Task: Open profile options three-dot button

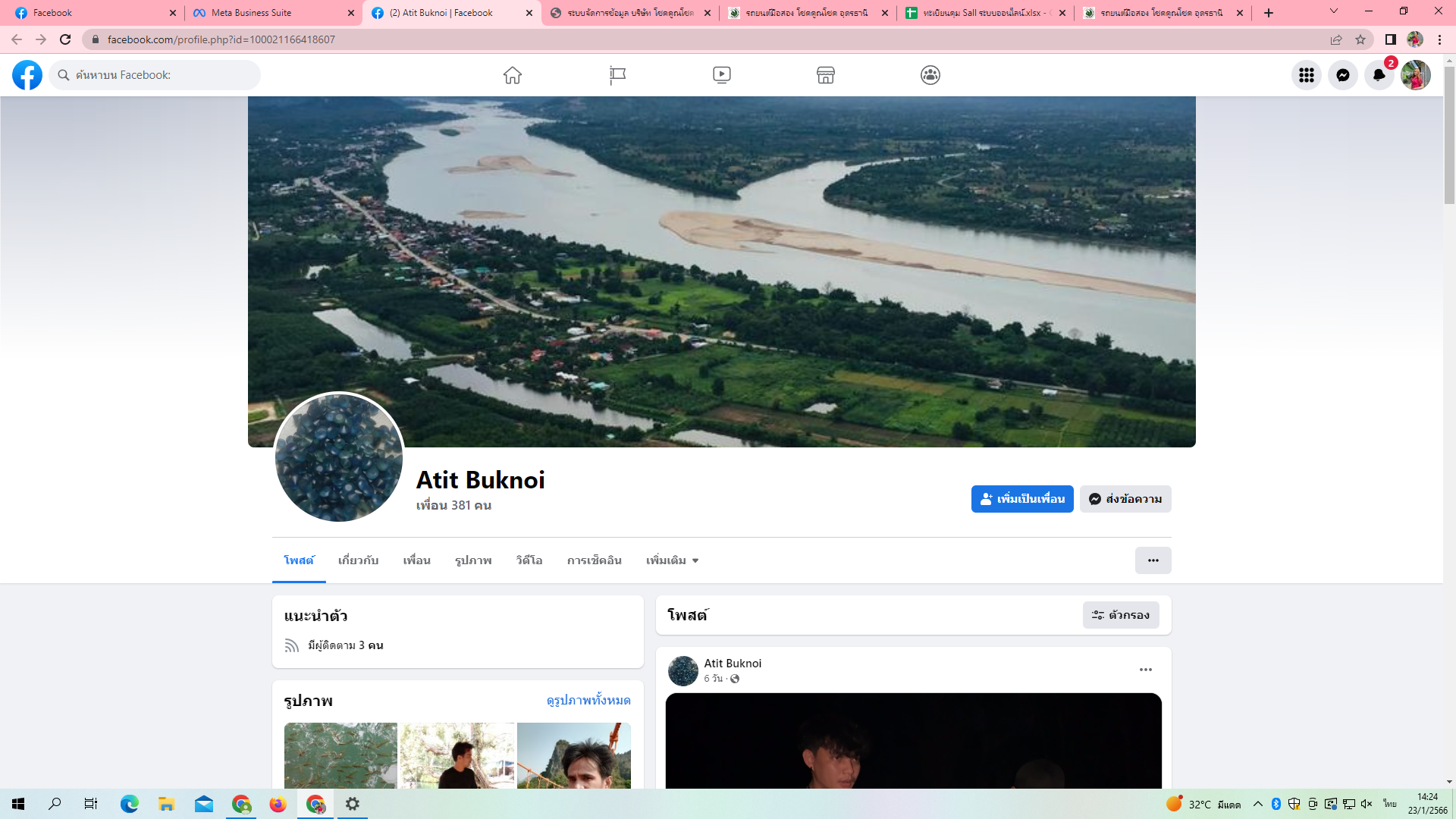Action: pos(1153,560)
